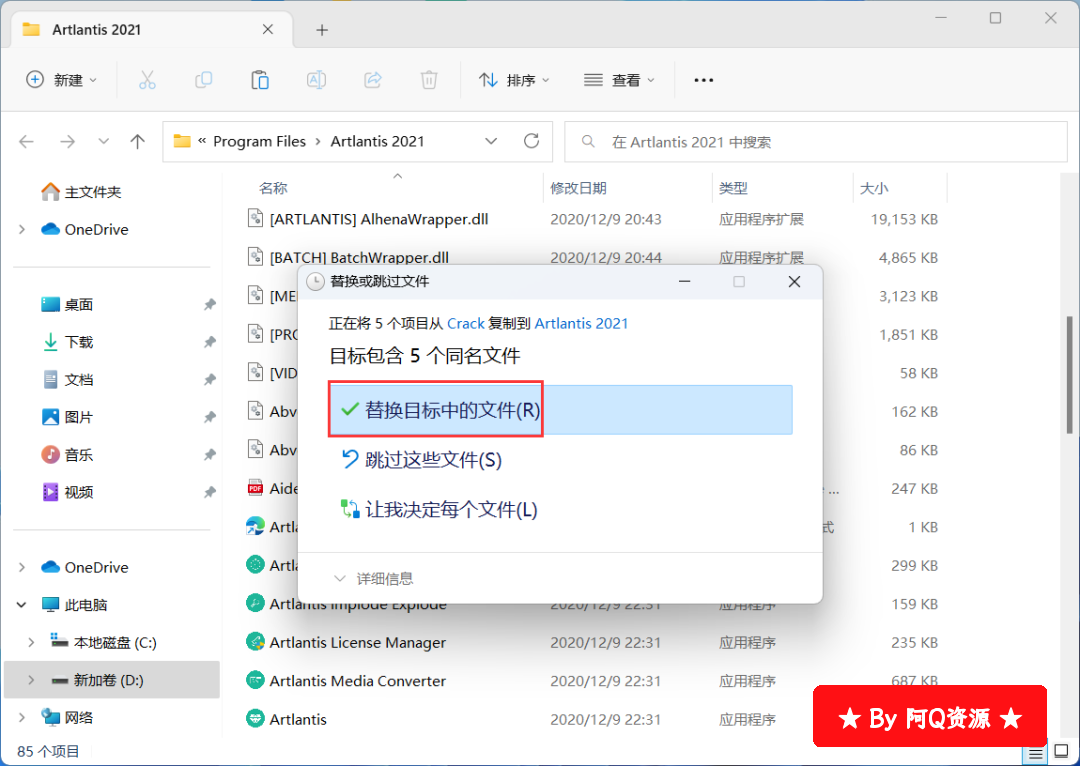Viewport: 1080px width, 766px height.
Task: Minimize the replace or skip files dialog
Action: click(x=685, y=281)
